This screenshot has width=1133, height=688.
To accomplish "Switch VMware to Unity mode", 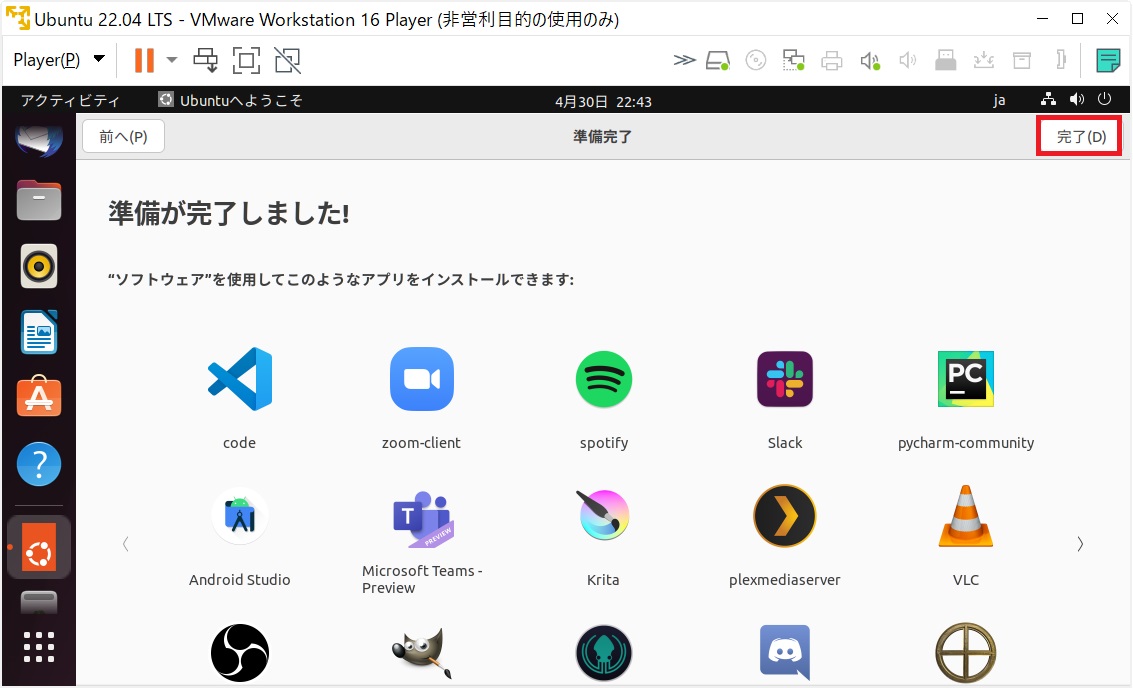I will pos(288,60).
